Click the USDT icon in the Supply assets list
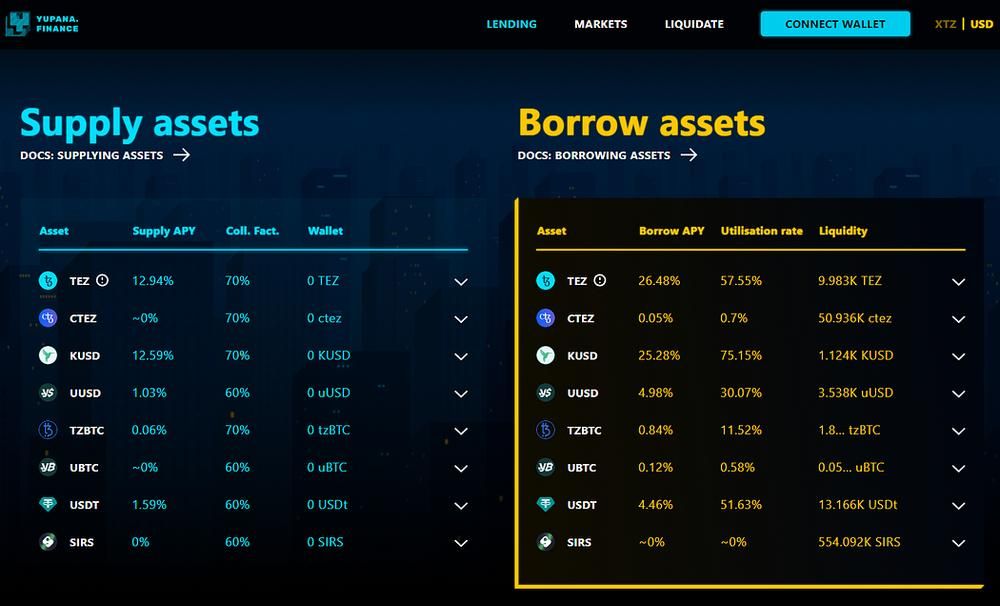1000x606 pixels. tap(46, 505)
